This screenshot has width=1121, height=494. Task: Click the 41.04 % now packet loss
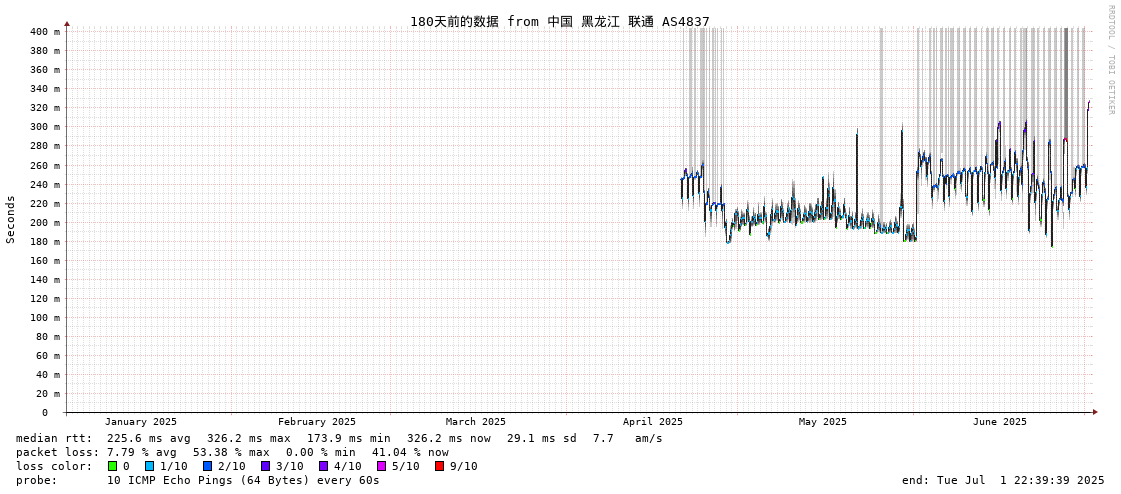coord(410,452)
